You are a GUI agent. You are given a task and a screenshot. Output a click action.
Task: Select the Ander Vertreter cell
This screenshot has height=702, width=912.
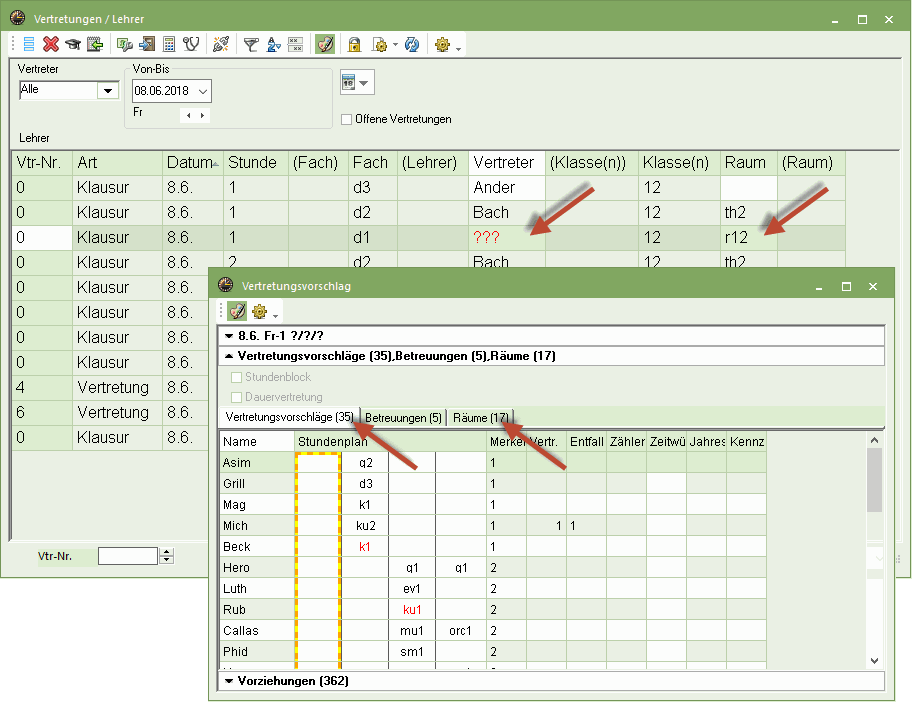pyautogui.click(x=507, y=188)
